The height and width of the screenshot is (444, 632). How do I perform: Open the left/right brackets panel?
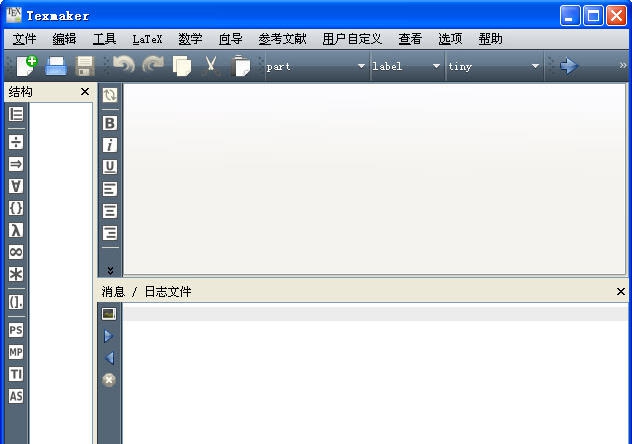pos(16,302)
